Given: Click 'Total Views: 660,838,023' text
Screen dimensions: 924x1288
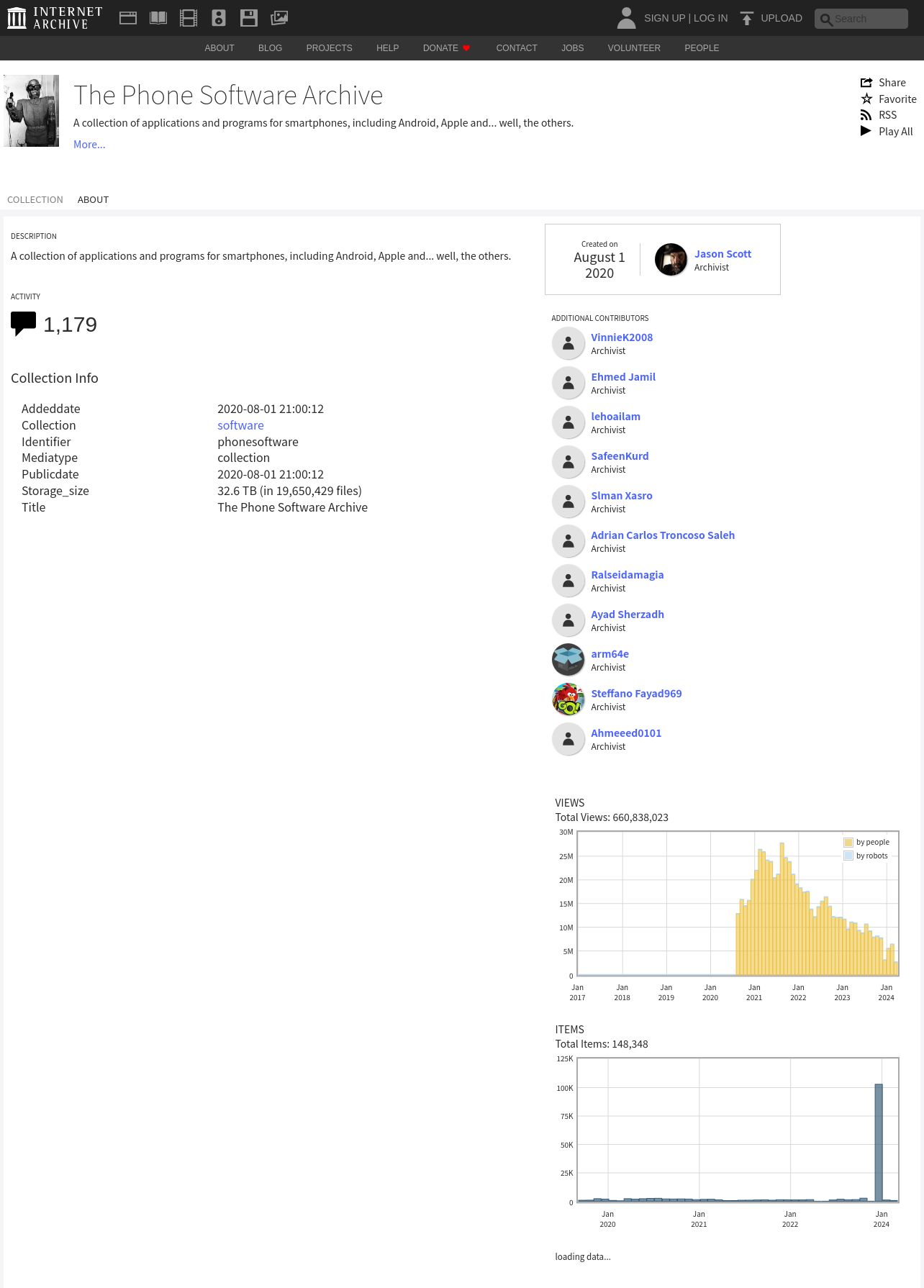Looking at the screenshot, I should click(x=612, y=817).
